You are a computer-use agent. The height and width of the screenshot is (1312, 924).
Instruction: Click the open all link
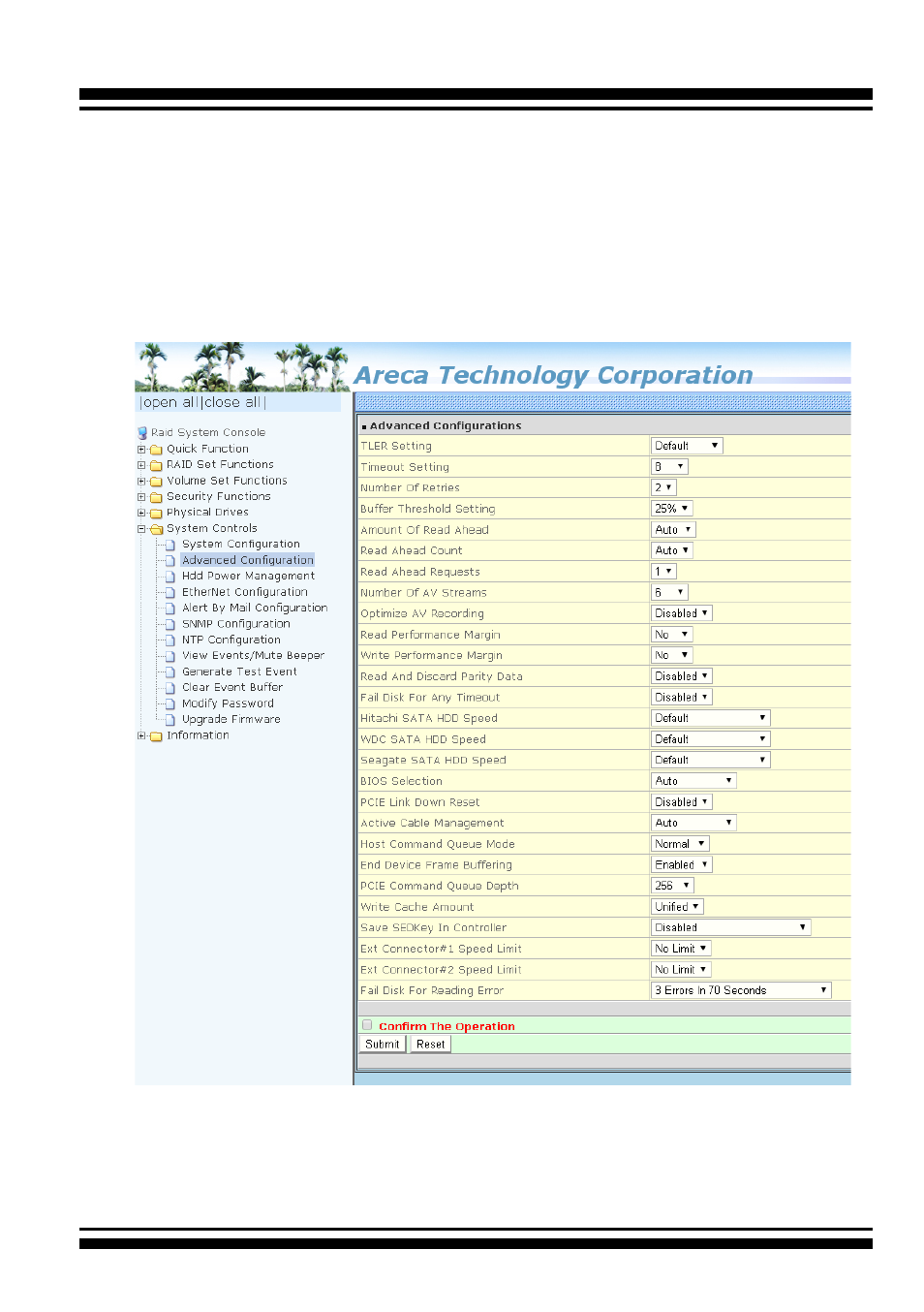pos(169,403)
